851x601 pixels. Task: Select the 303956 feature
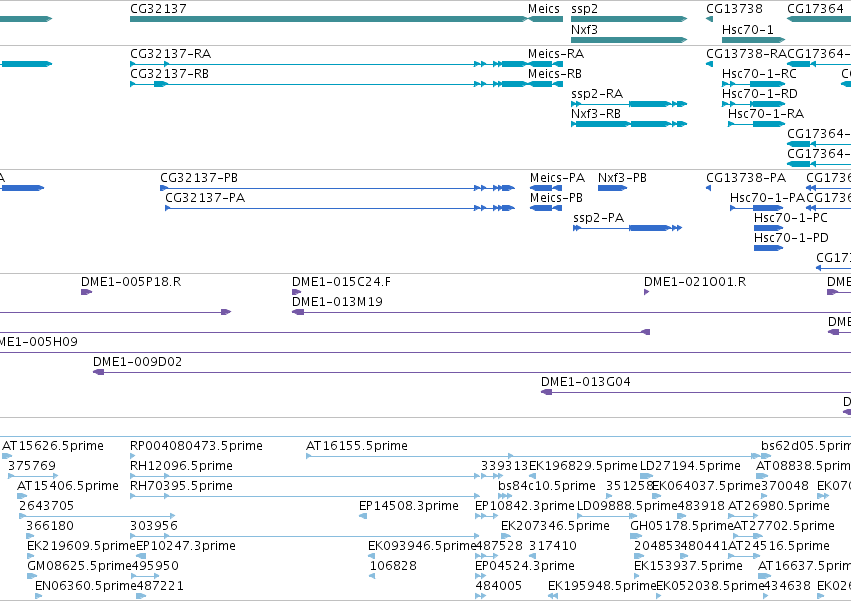pyautogui.click(x=306, y=536)
